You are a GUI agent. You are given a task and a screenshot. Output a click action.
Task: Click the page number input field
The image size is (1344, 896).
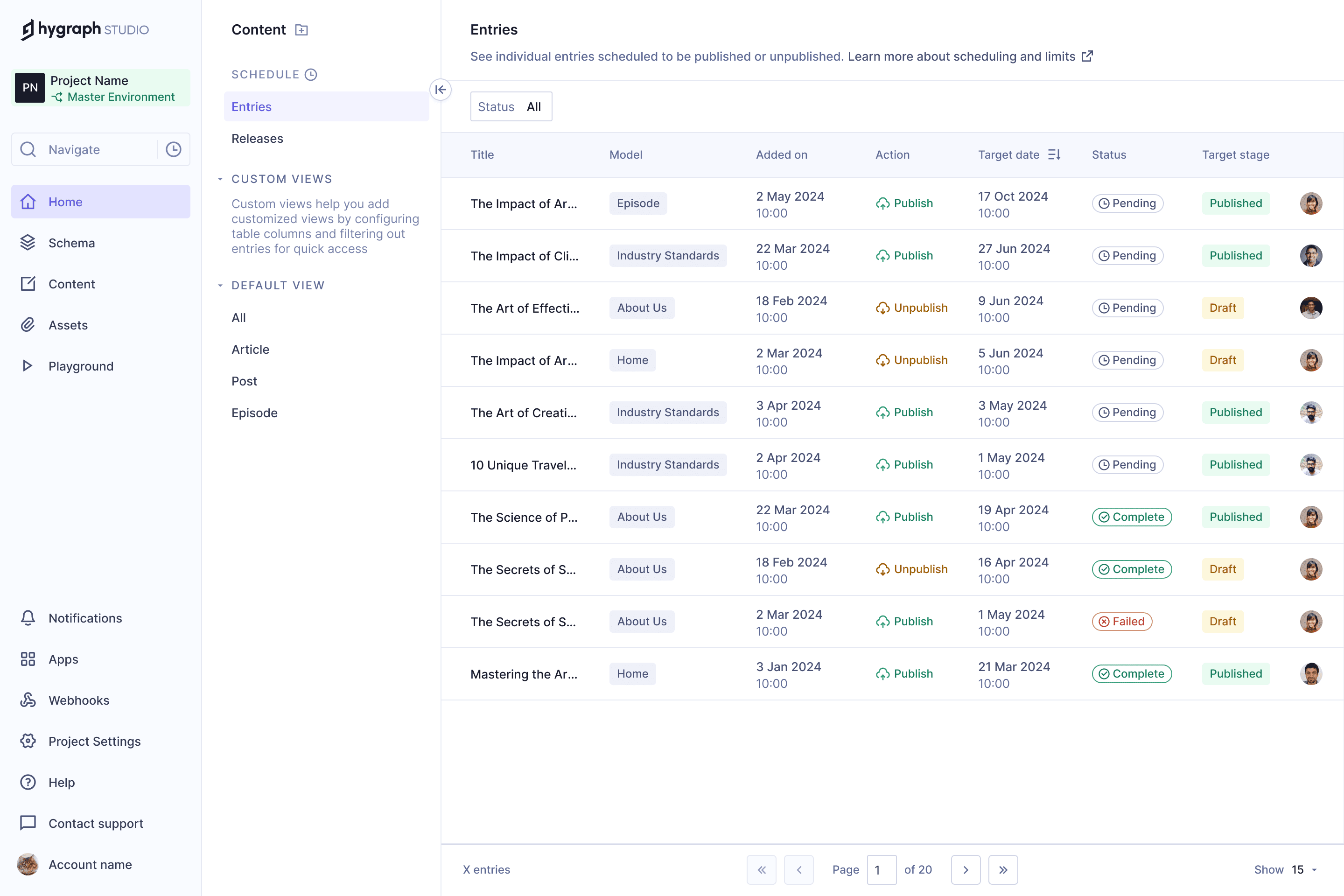(882, 869)
